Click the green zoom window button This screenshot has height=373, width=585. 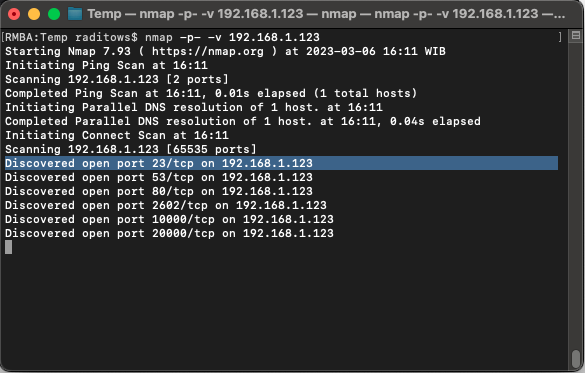[54, 14]
